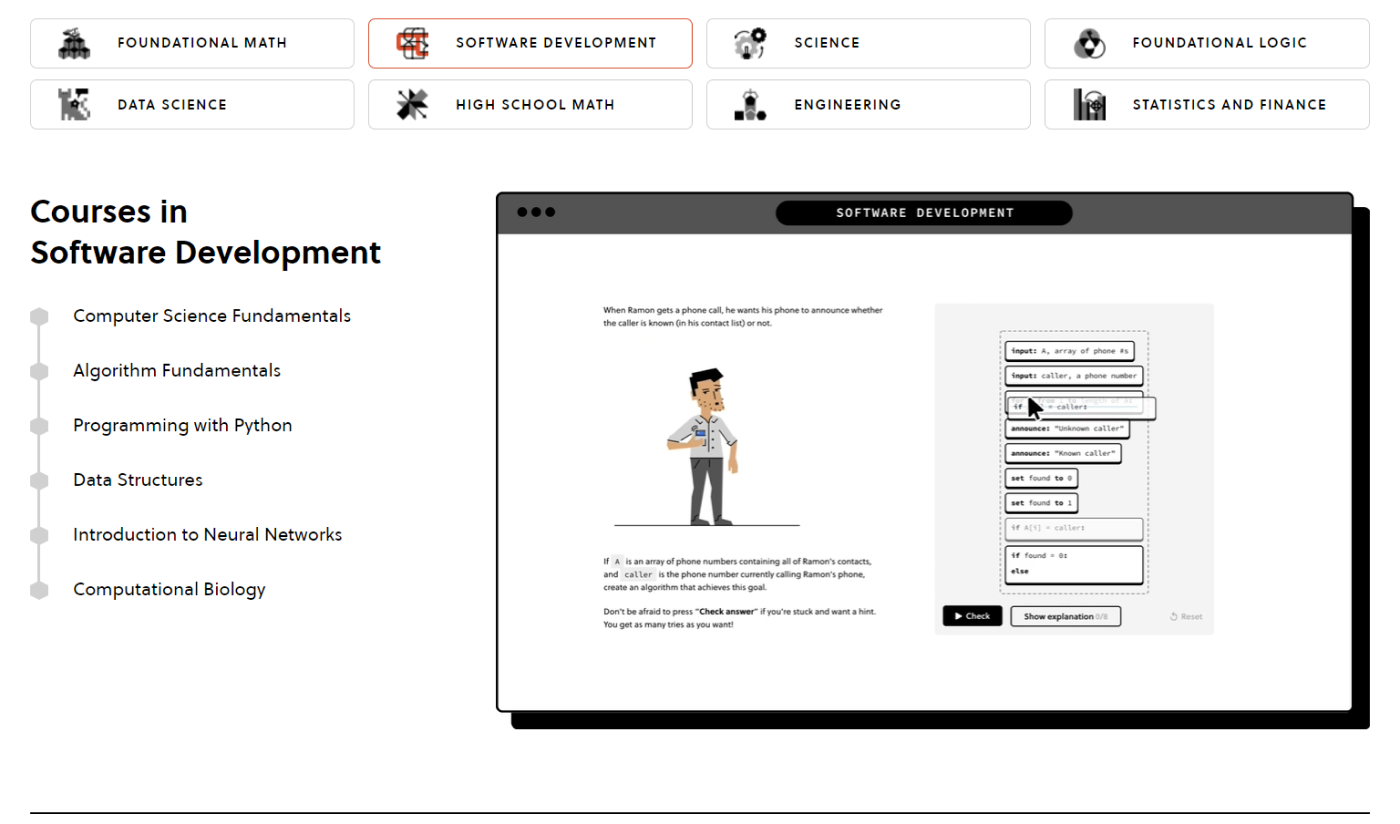The width and height of the screenshot is (1400, 824).
Task: Go to Programming with Python course
Action: [183, 425]
